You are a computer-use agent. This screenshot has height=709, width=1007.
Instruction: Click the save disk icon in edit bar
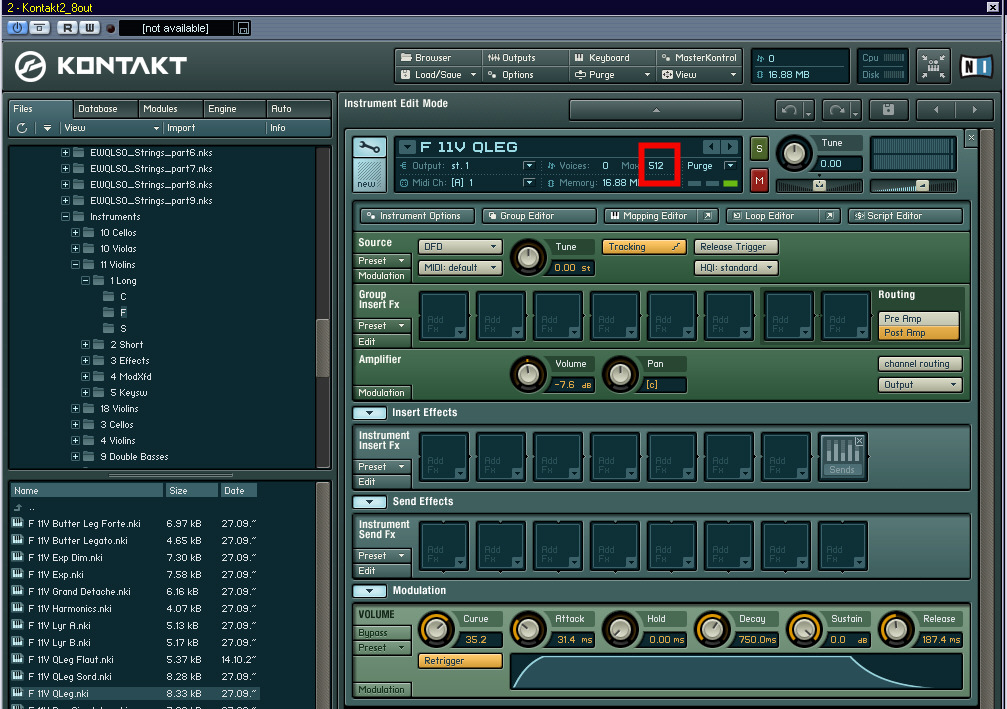(889, 110)
